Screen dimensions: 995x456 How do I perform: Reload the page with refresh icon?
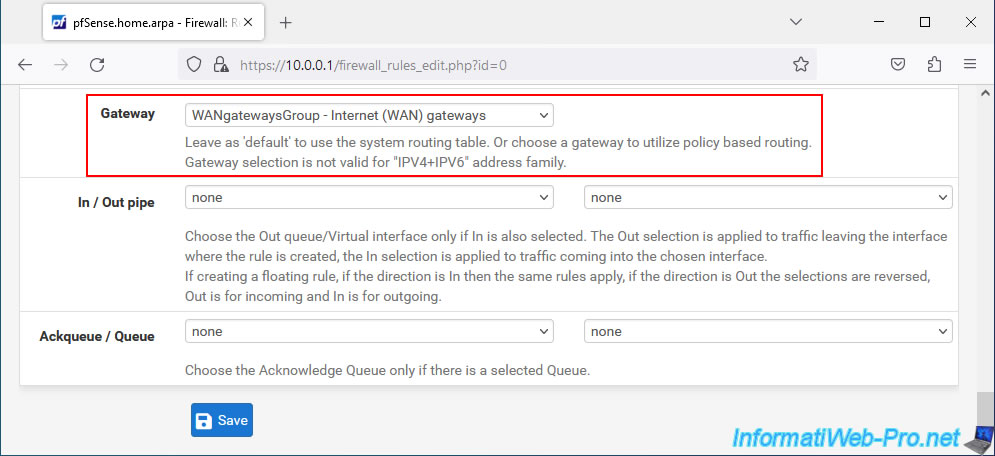click(x=97, y=65)
